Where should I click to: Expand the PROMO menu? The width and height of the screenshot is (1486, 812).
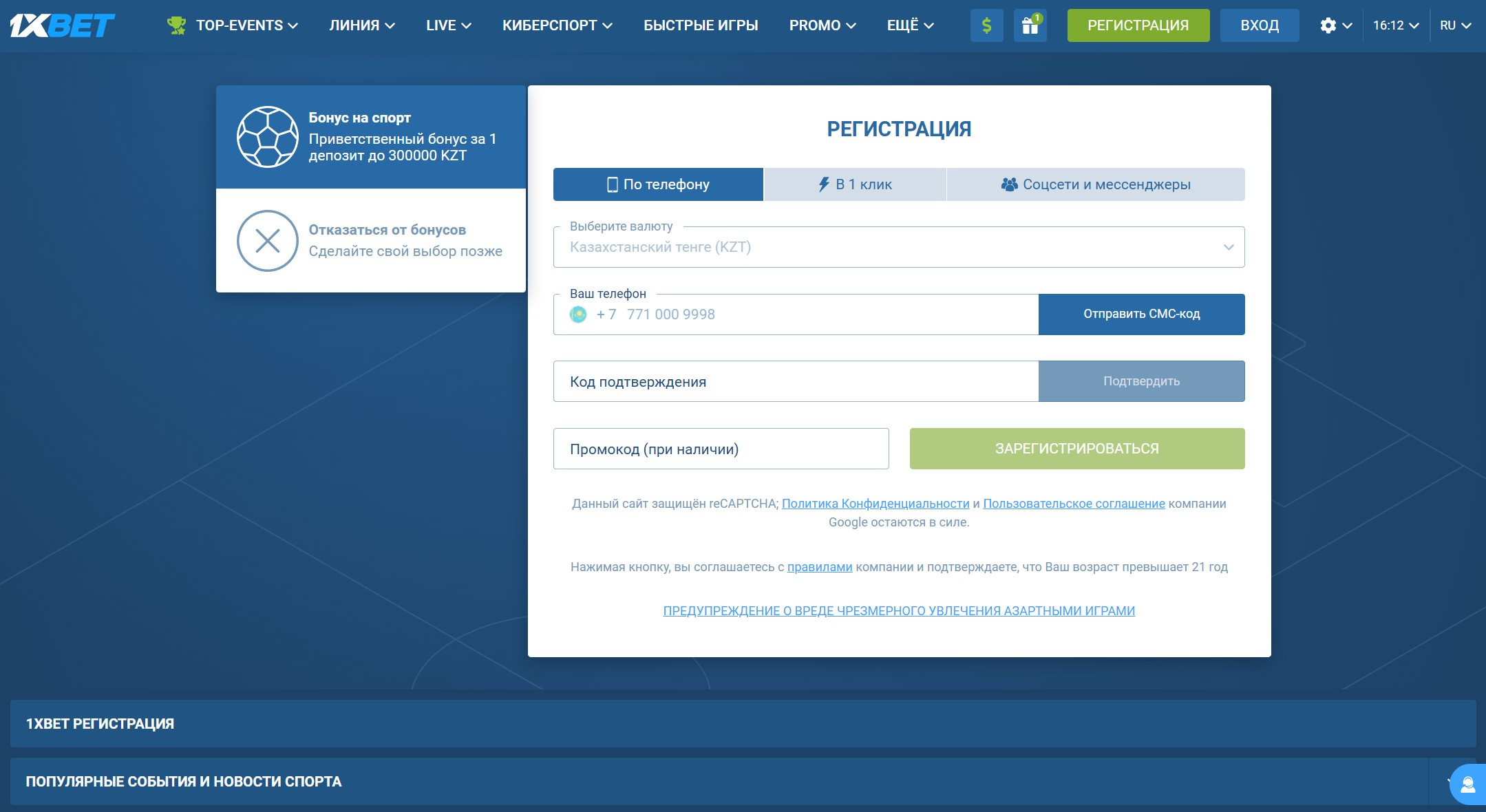point(822,25)
